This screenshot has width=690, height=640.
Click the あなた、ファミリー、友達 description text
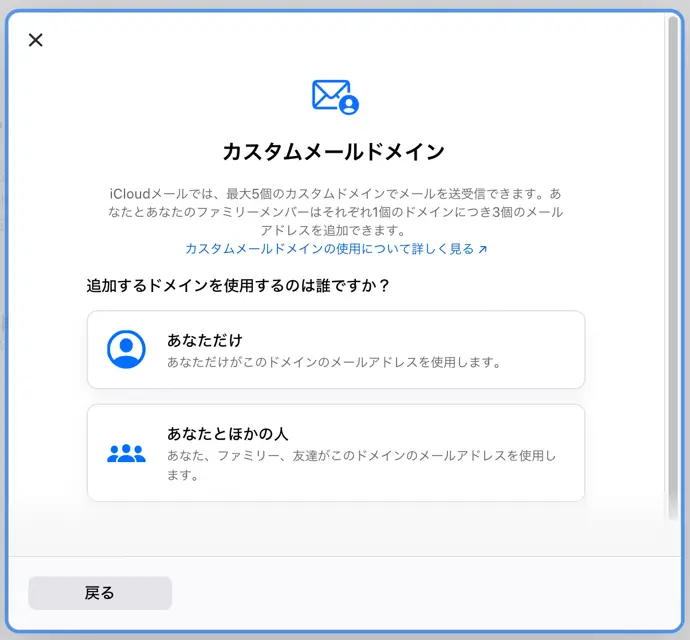click(362, 465)
